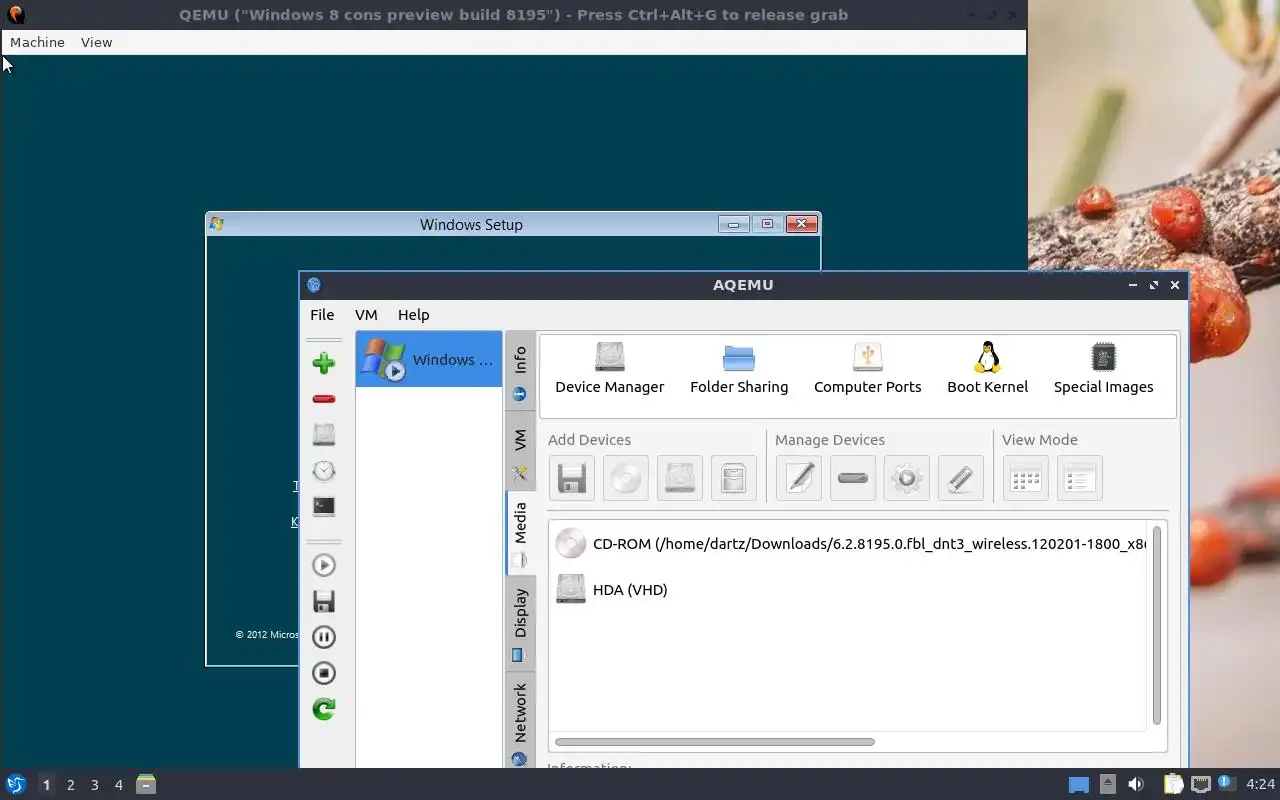
Task: Open the File menu in AQEMU
Action: [322, 314]
